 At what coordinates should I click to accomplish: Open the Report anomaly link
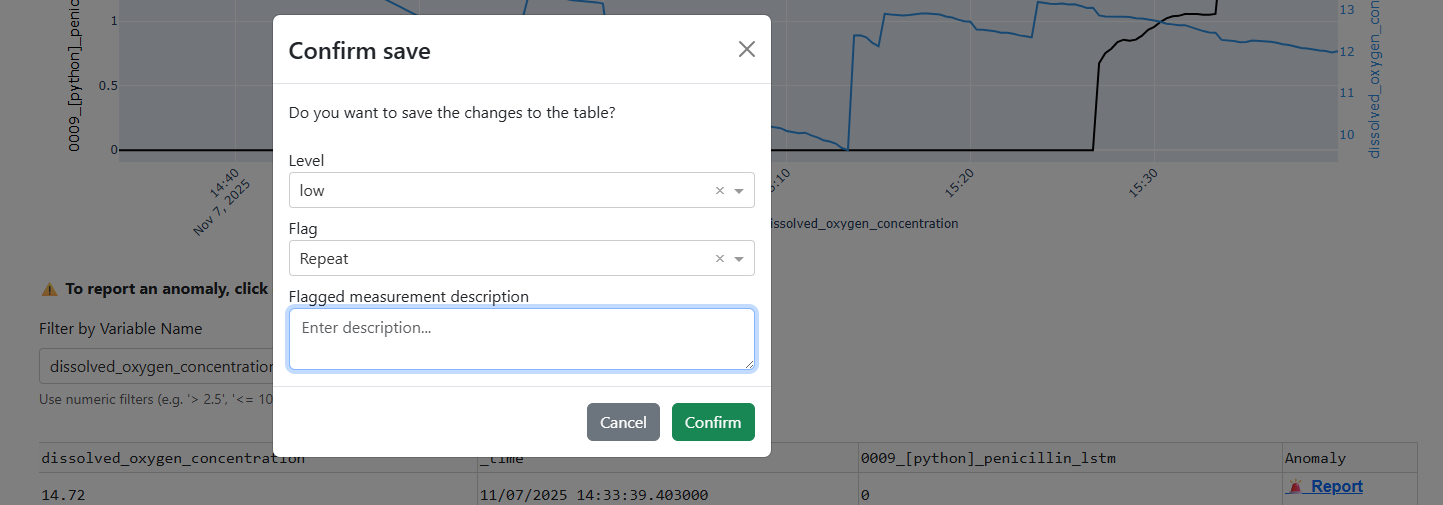tap(1336, 487)
